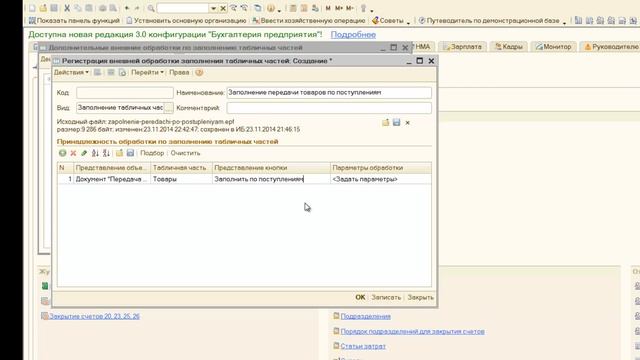Screen dimensions: 640x360
Task: Click the Cut scissors icon in the main toolbar
Action: pos(67,8)
